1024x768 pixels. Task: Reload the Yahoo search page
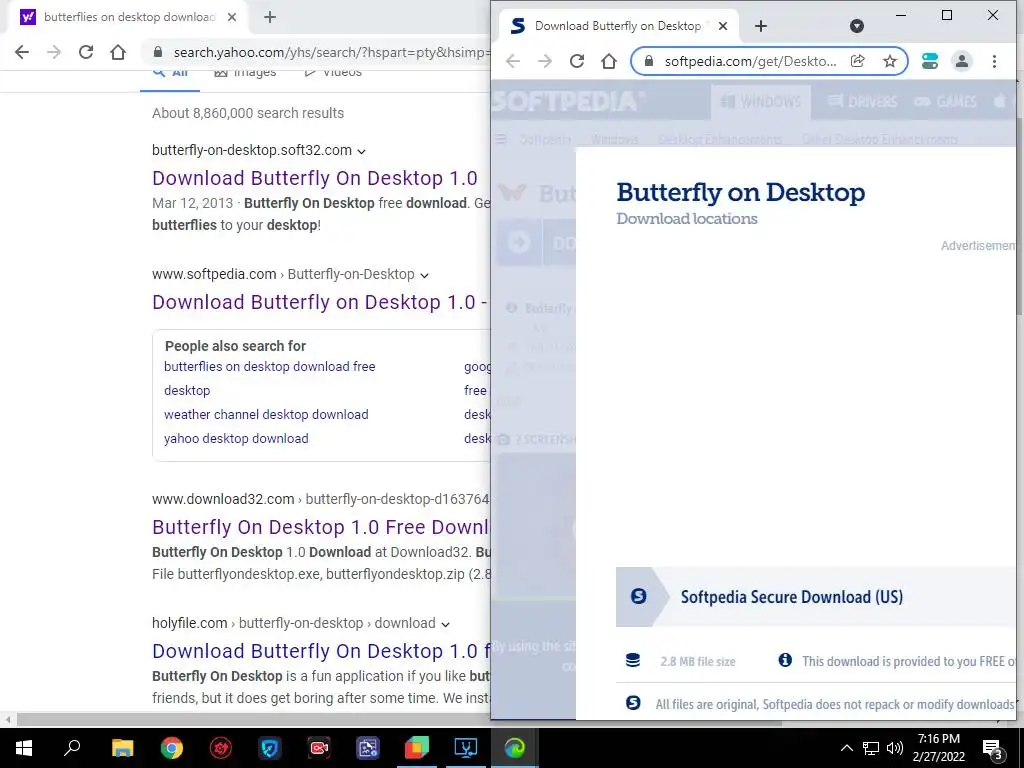86,52
